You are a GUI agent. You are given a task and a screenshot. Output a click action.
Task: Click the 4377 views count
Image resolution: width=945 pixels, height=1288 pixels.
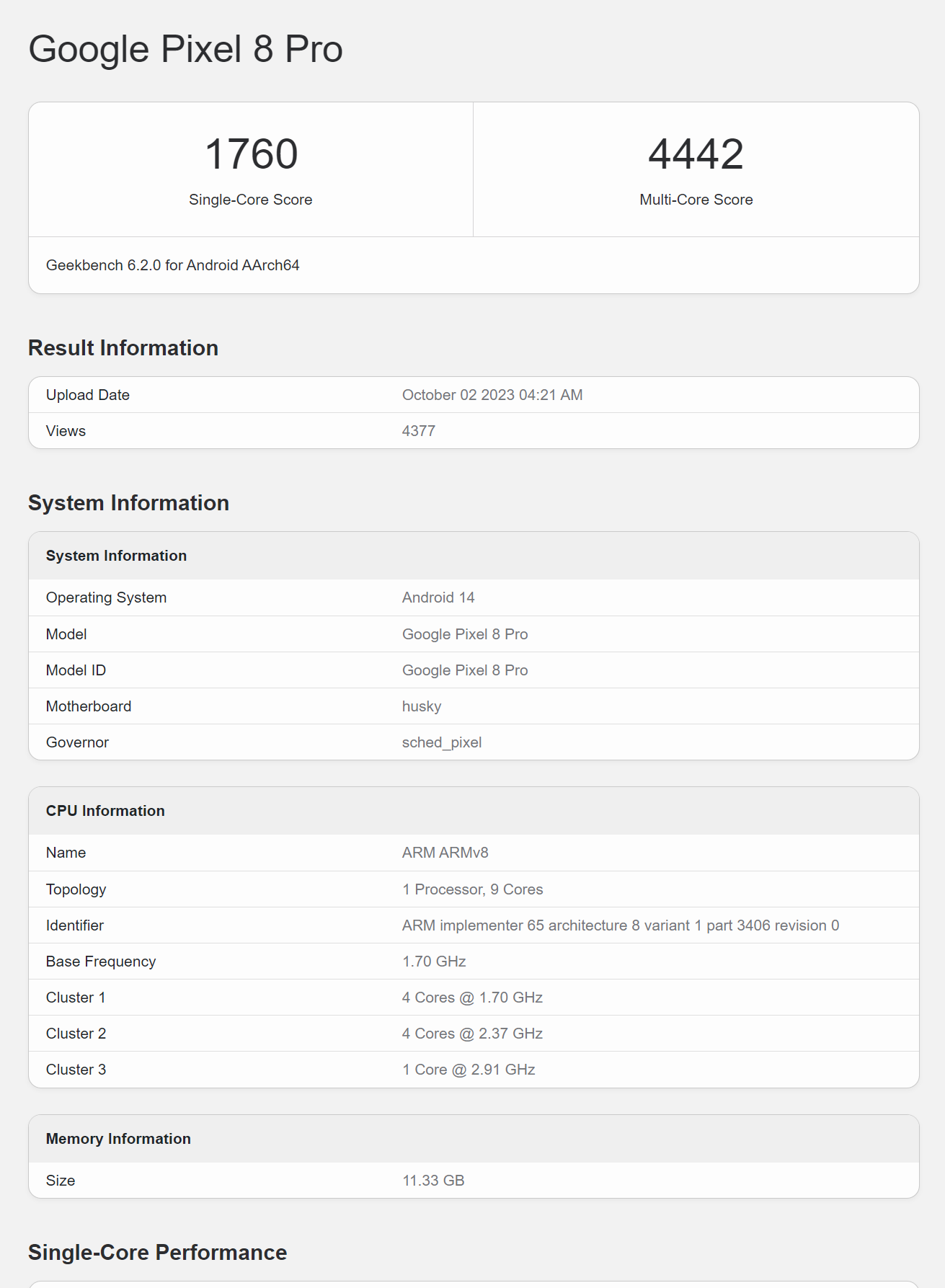click(418, 431)
